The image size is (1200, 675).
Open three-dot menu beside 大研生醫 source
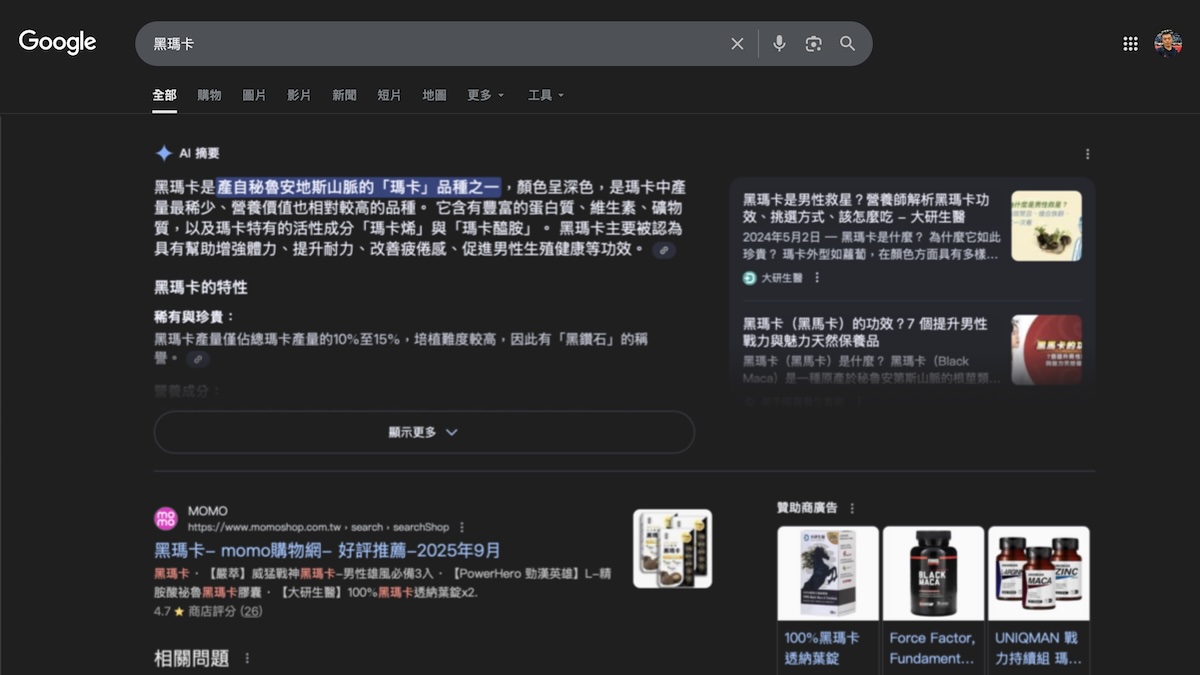[x=817, y=278]
